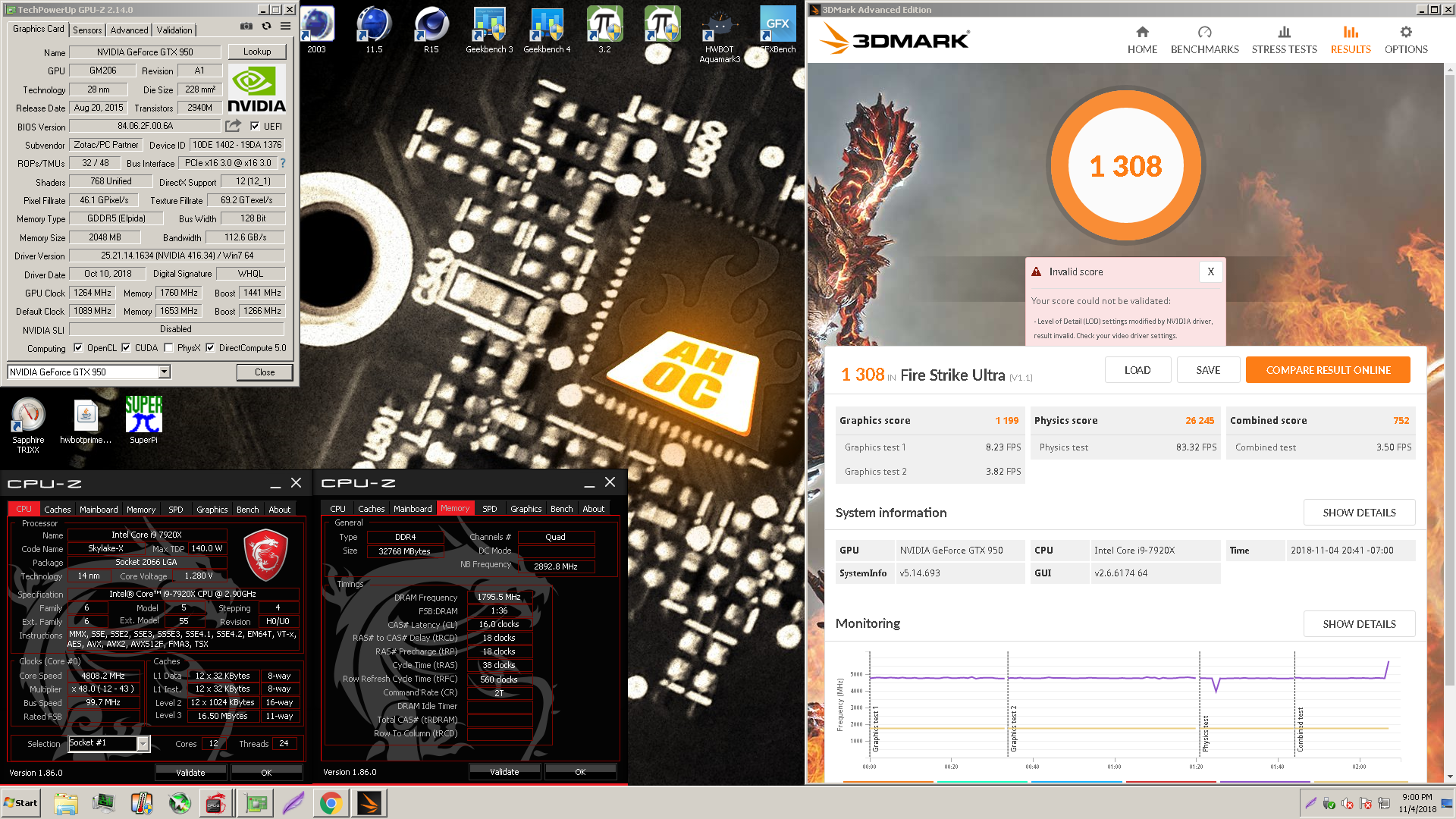Click the Physics test marker on the graph
This screenshot has height=819, width=1456.
click(1205, 733)
